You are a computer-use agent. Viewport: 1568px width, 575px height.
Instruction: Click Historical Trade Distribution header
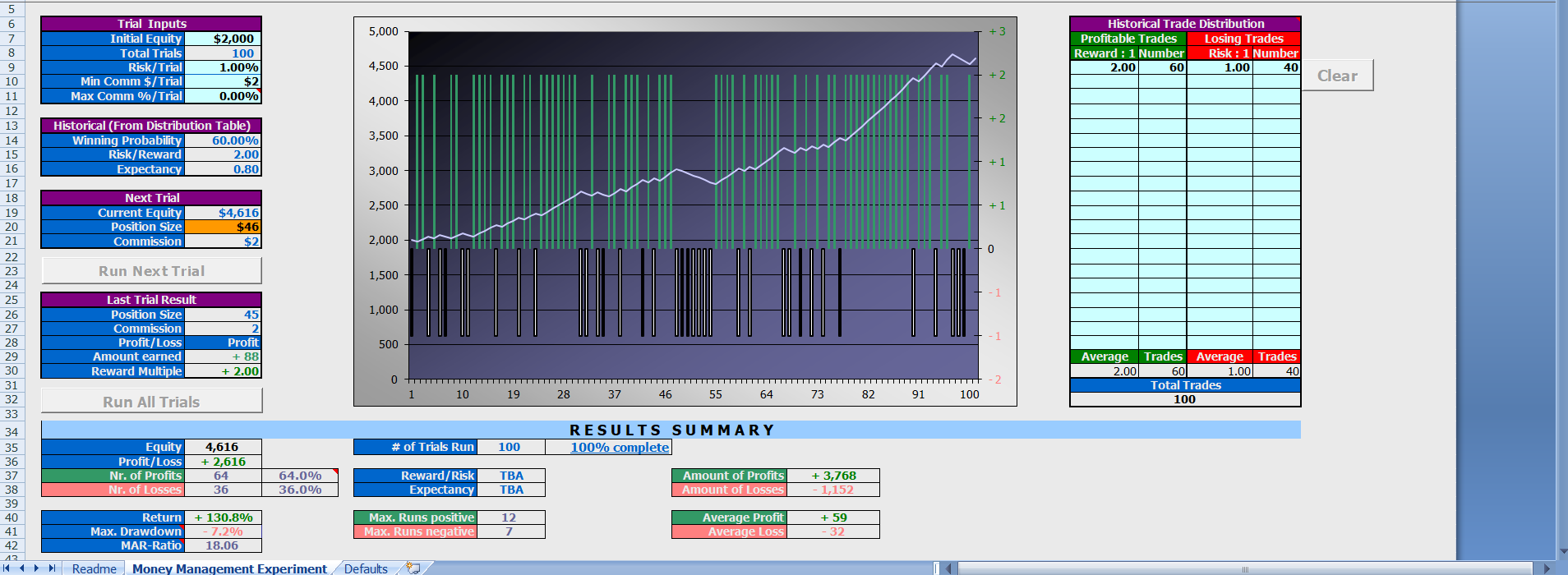1185,24
